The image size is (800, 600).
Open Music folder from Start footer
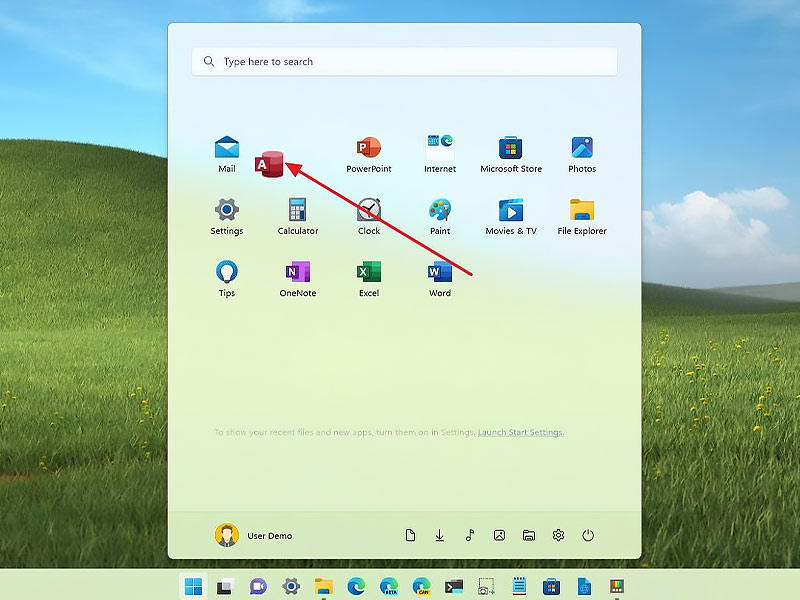469,535
